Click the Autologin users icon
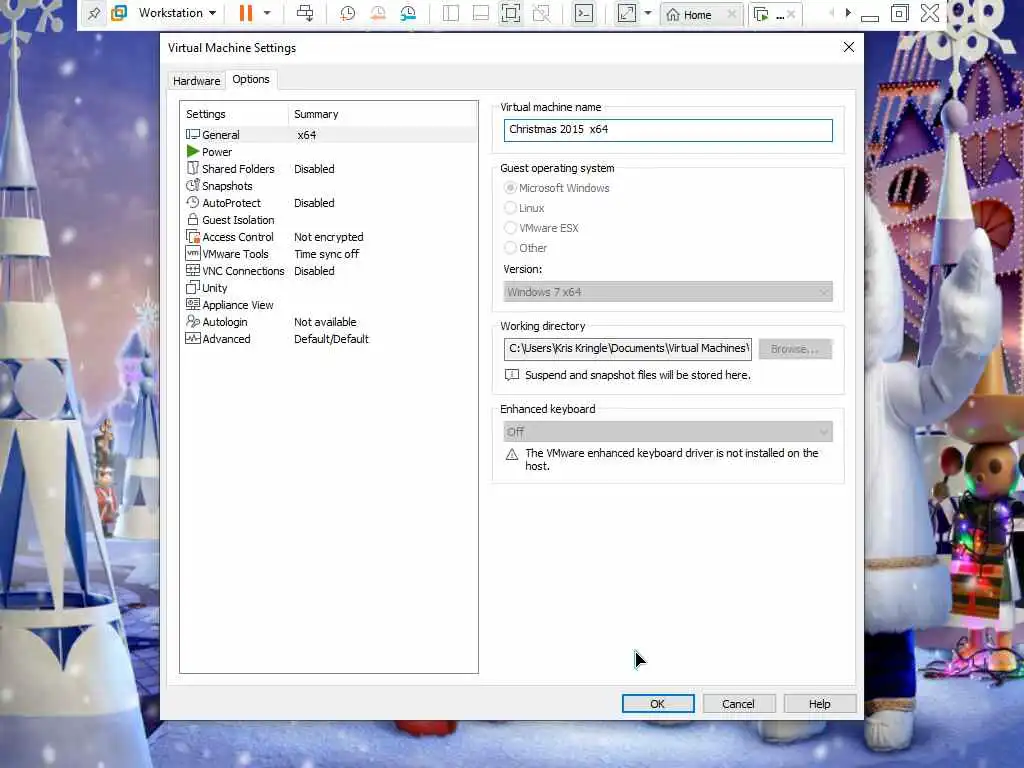The height and width of the screenshot is (768, 1024). (193, 321)
